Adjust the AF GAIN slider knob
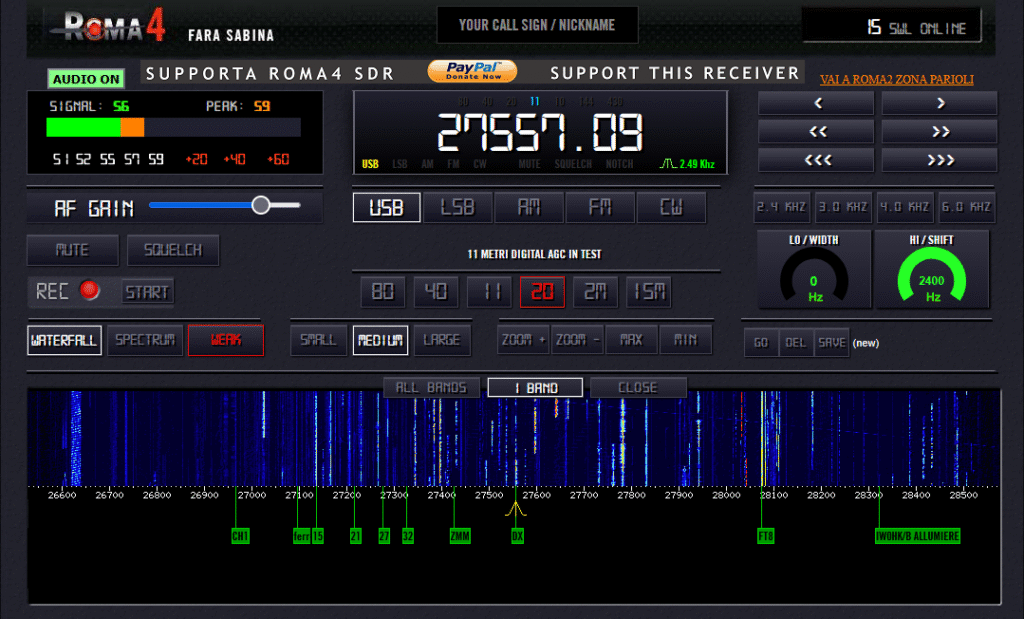This screenshot has height=619, width=1024. pyautogui.click(x=261, y=205)
